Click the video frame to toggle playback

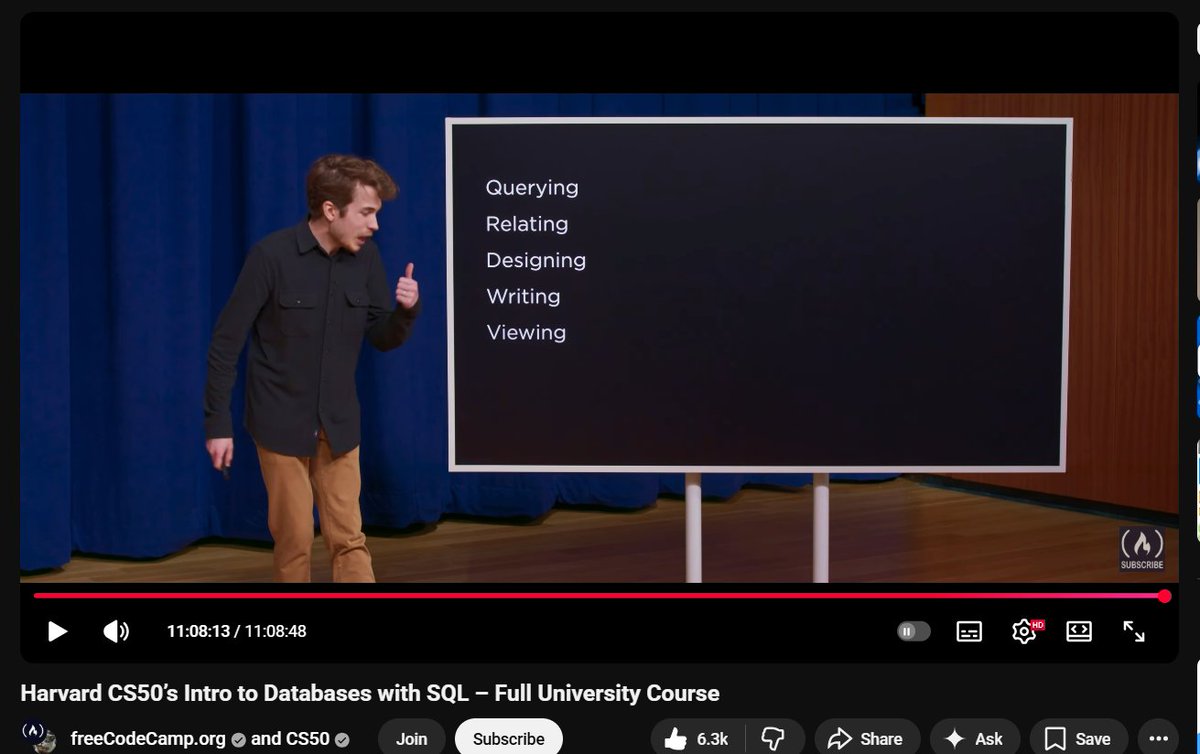[599, 338]
